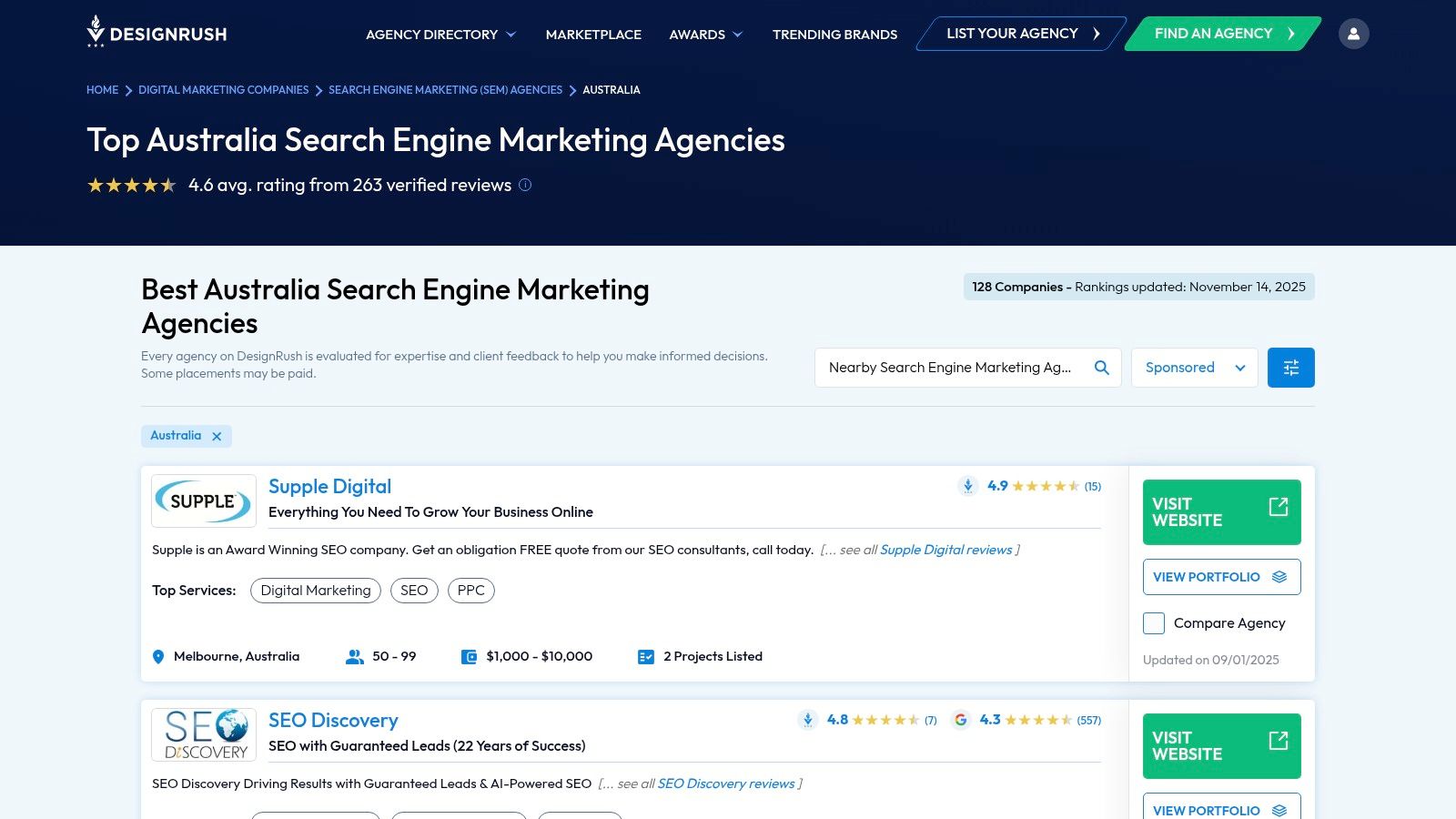Go to Home breadcrumb
Screen dimensions: 1456x819
click(x=103, y=90)
